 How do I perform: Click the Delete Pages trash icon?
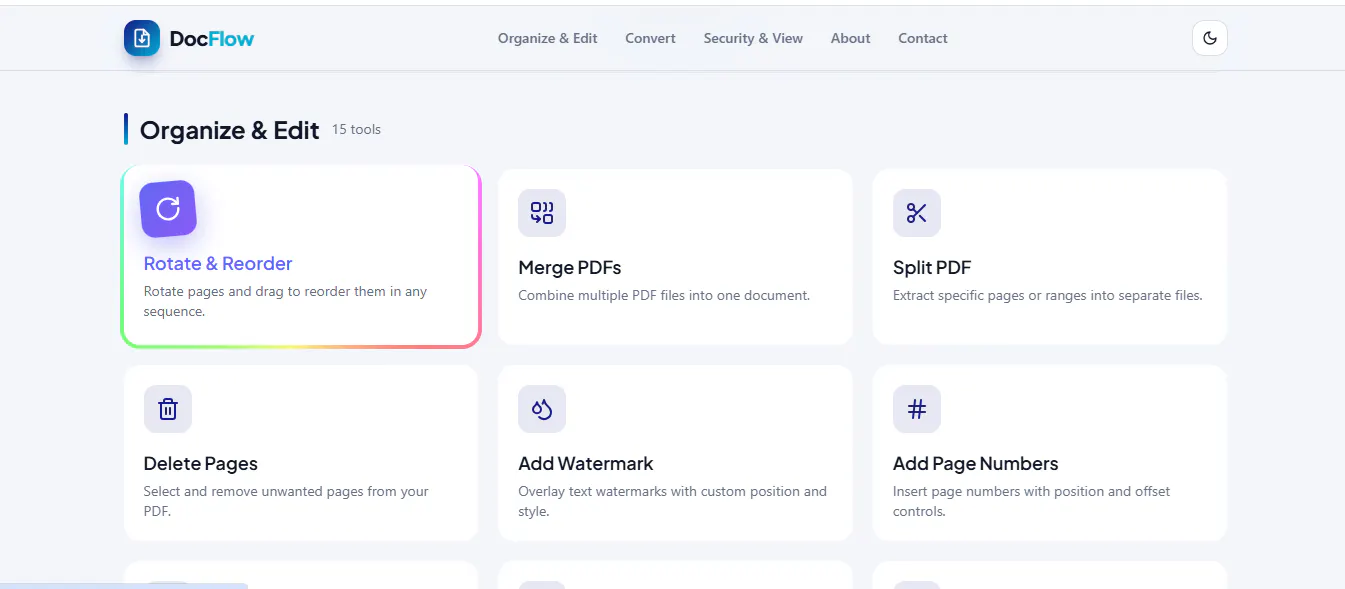[x=168, y=409]
